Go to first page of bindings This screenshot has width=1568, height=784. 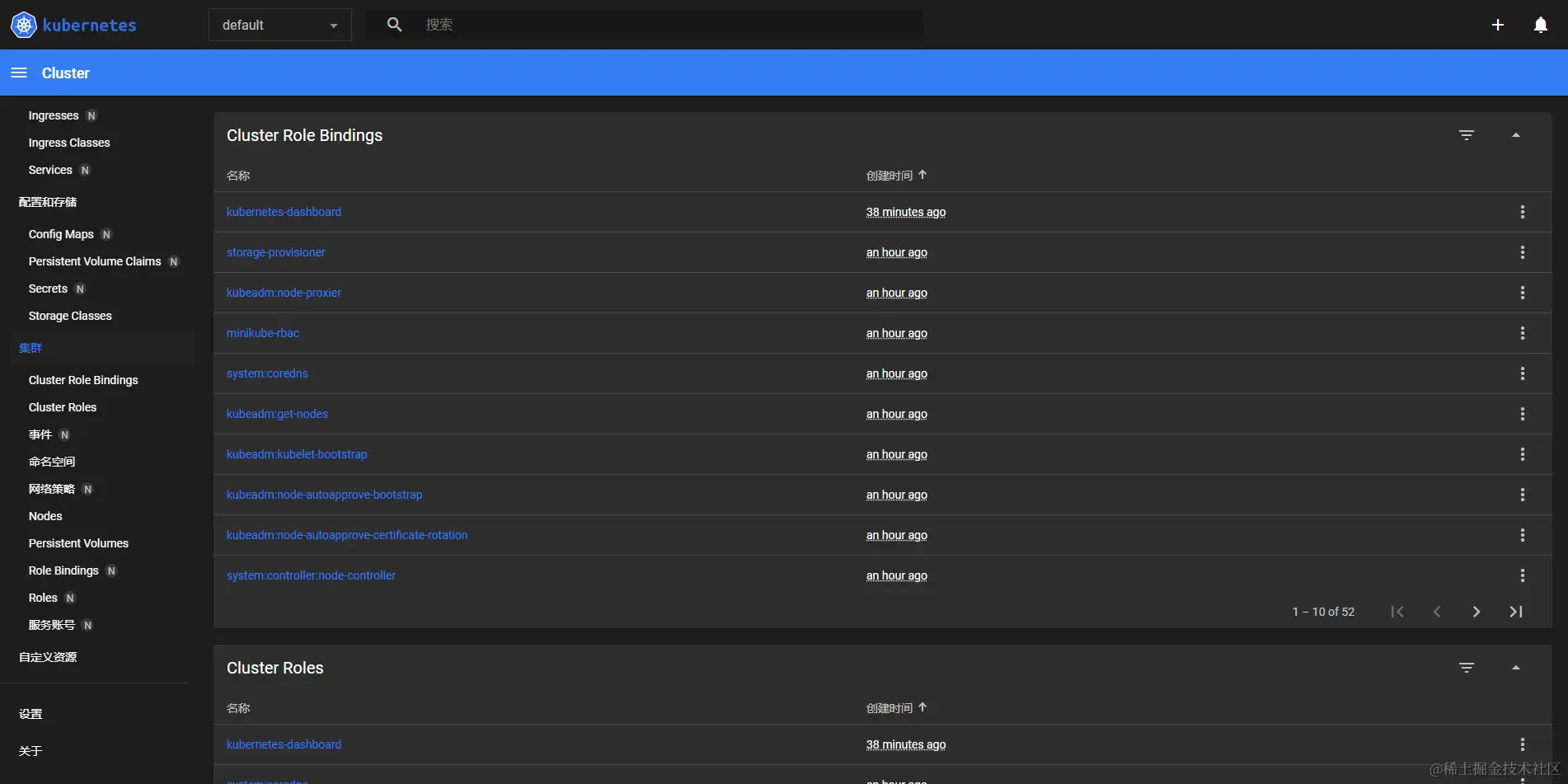[x=1397, y=612]
